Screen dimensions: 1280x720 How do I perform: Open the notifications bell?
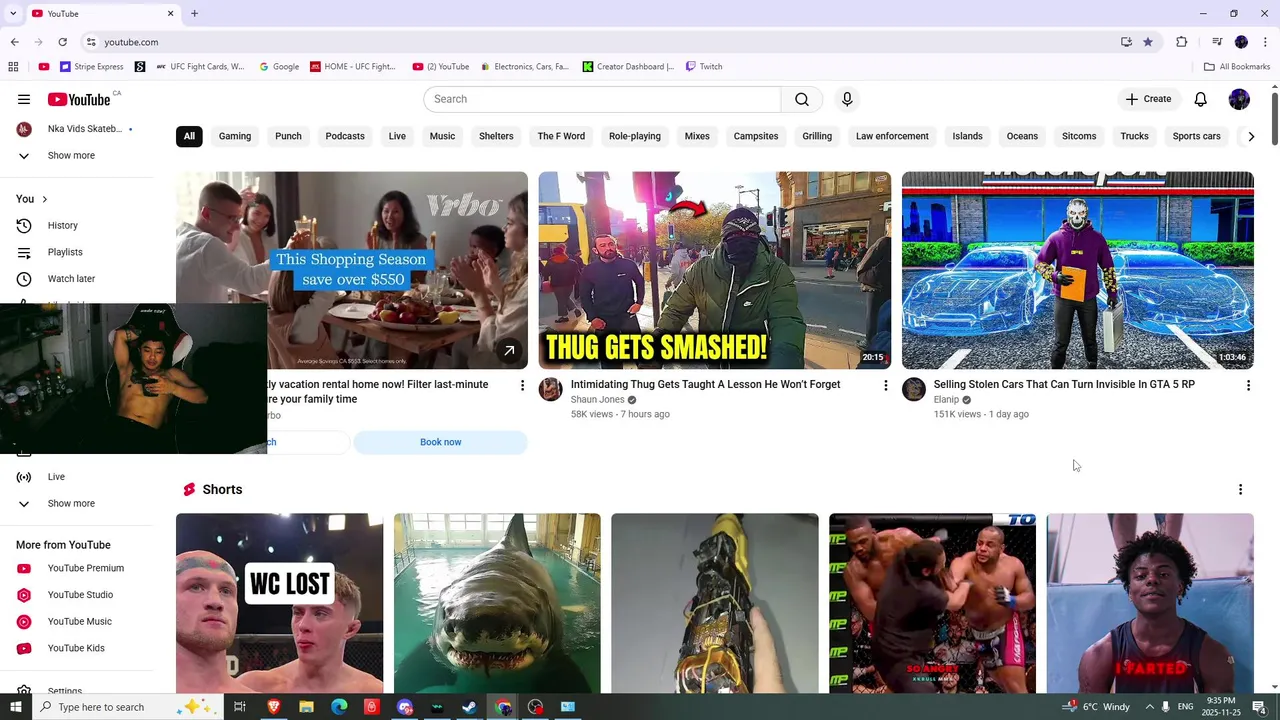coord(1201,99)
